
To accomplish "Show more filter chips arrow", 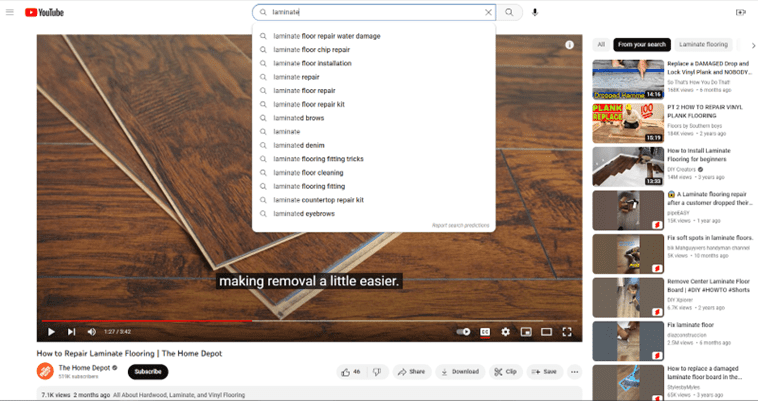I will pyautogui.click(x=753, y=45).
